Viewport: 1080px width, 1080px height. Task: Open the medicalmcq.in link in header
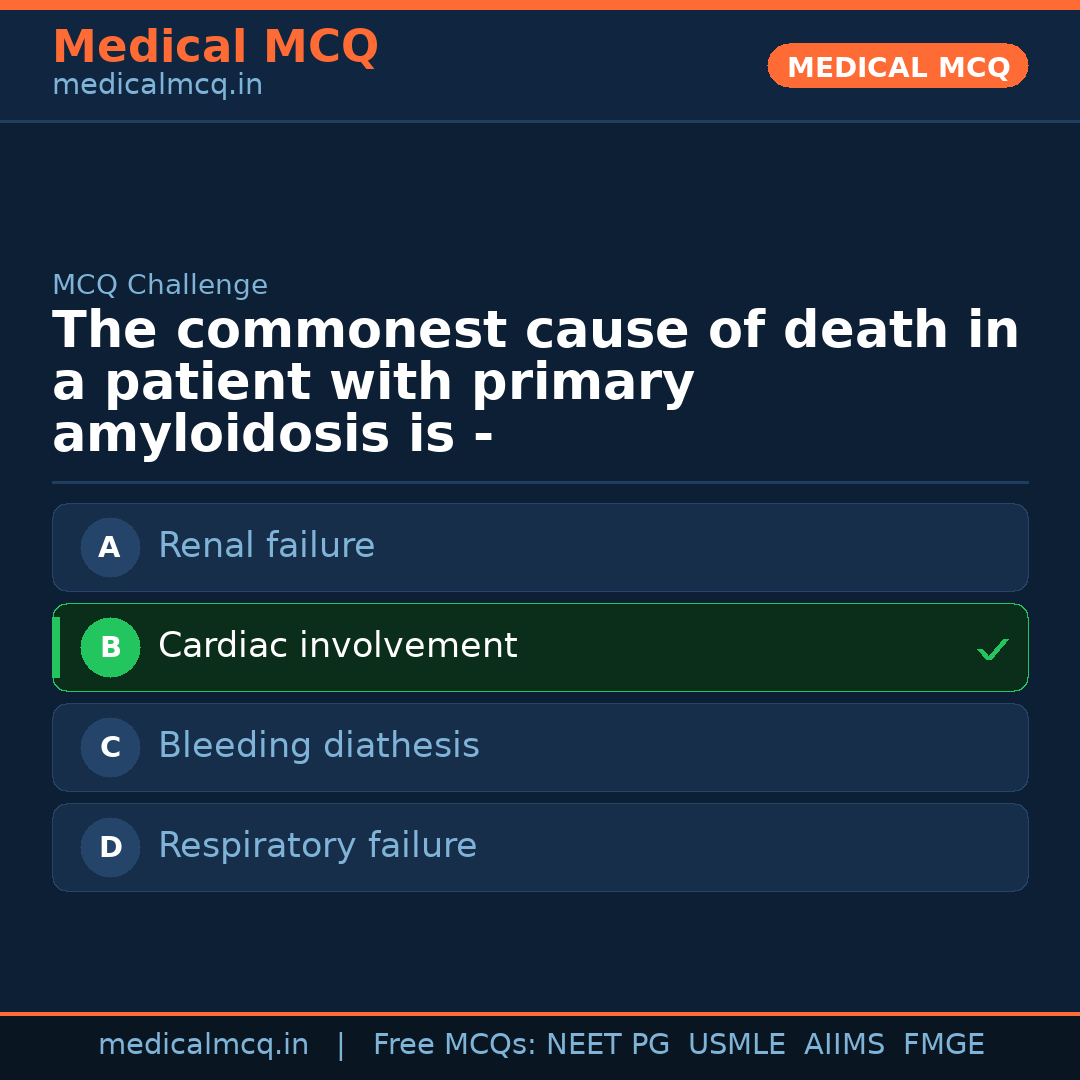click(157, 84)
